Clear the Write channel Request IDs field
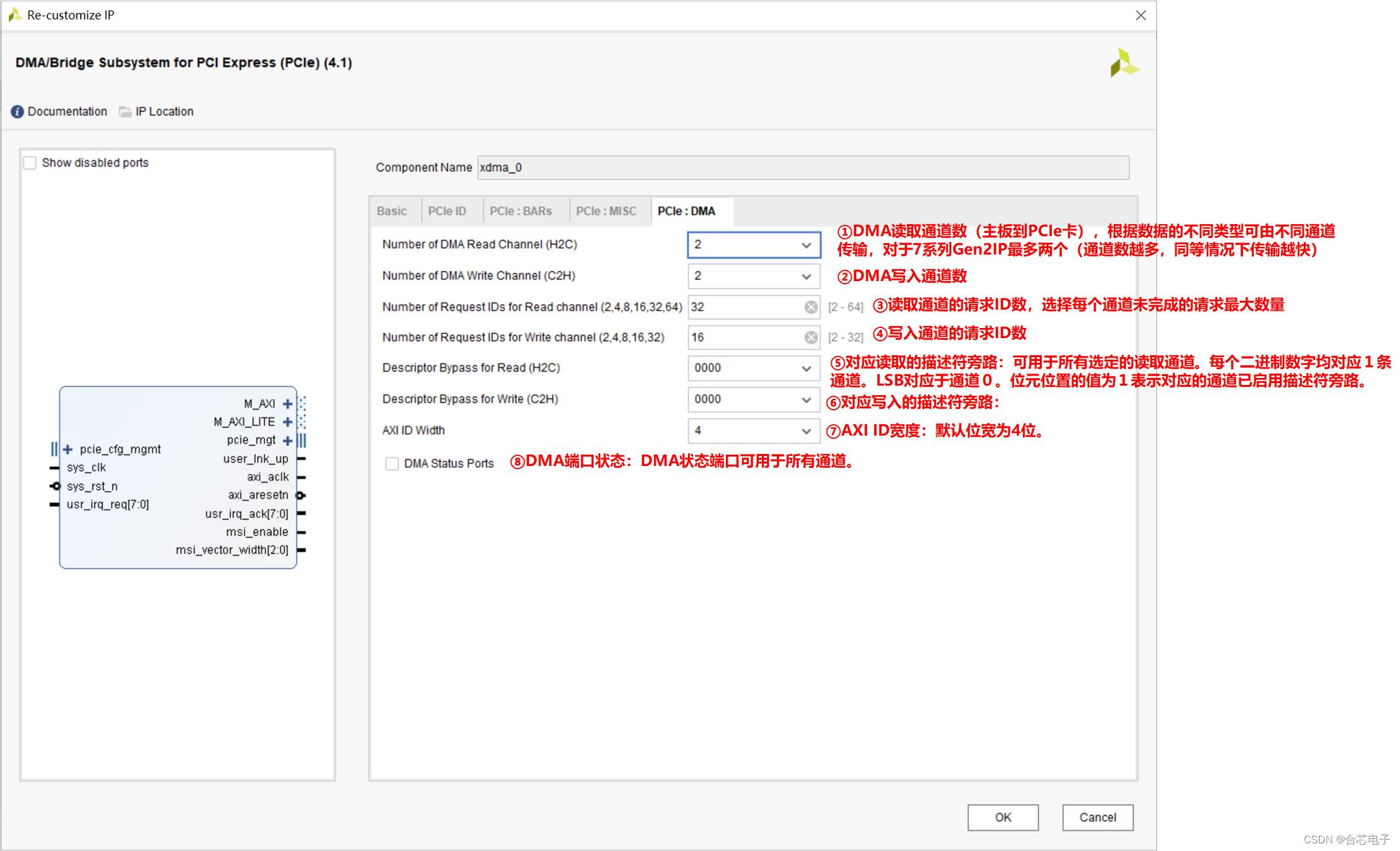This screenshot has width=1400, height=851. tap(810, 337)
